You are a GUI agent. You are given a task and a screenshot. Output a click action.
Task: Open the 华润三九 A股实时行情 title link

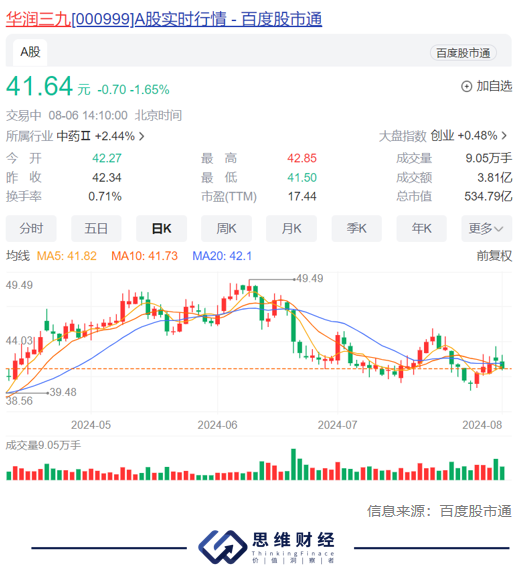pos(164,19)
